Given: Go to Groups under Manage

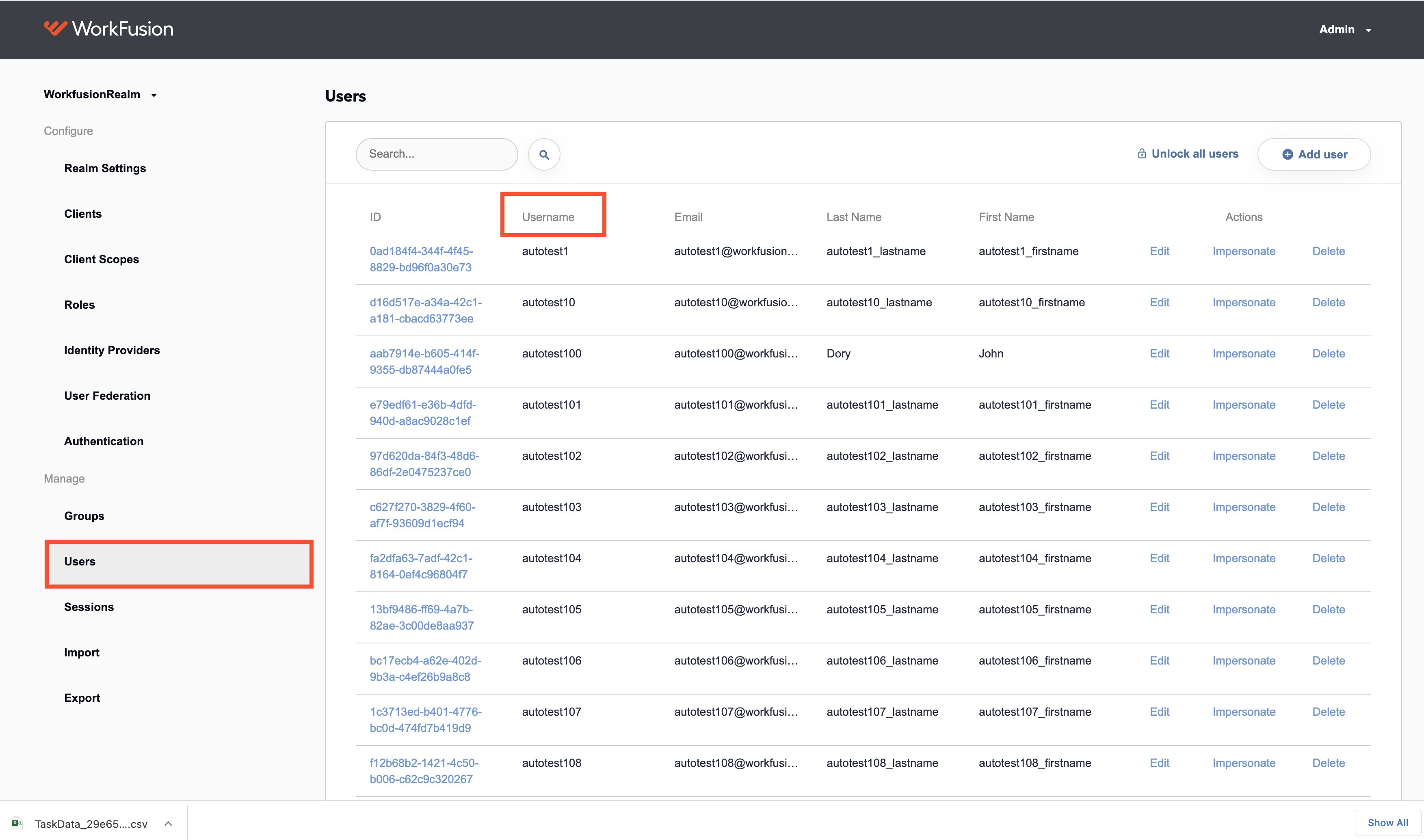Looking at the screenshot, I should [x=84, y=516].
